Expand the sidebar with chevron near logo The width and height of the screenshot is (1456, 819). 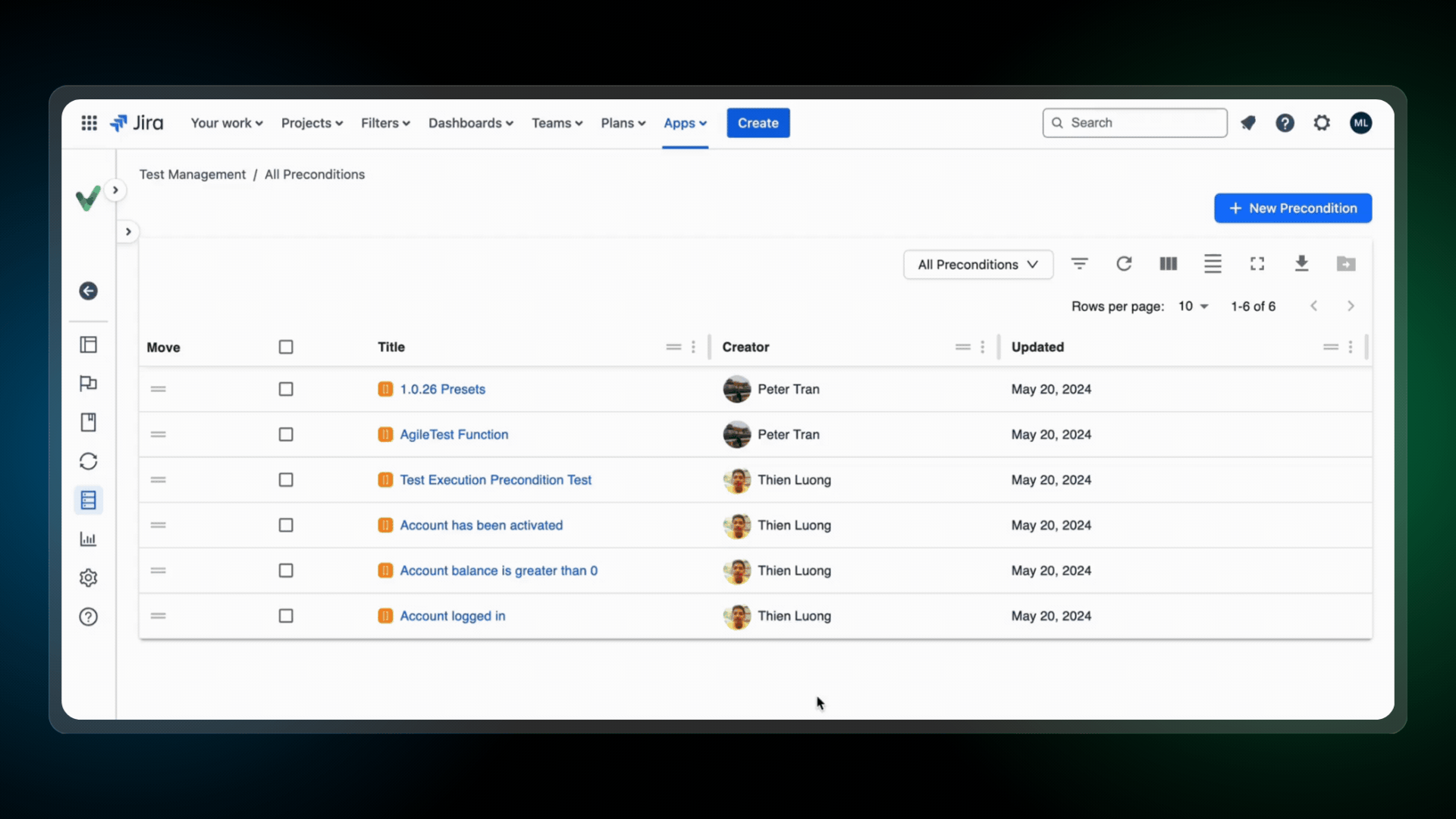click(115, 190)
